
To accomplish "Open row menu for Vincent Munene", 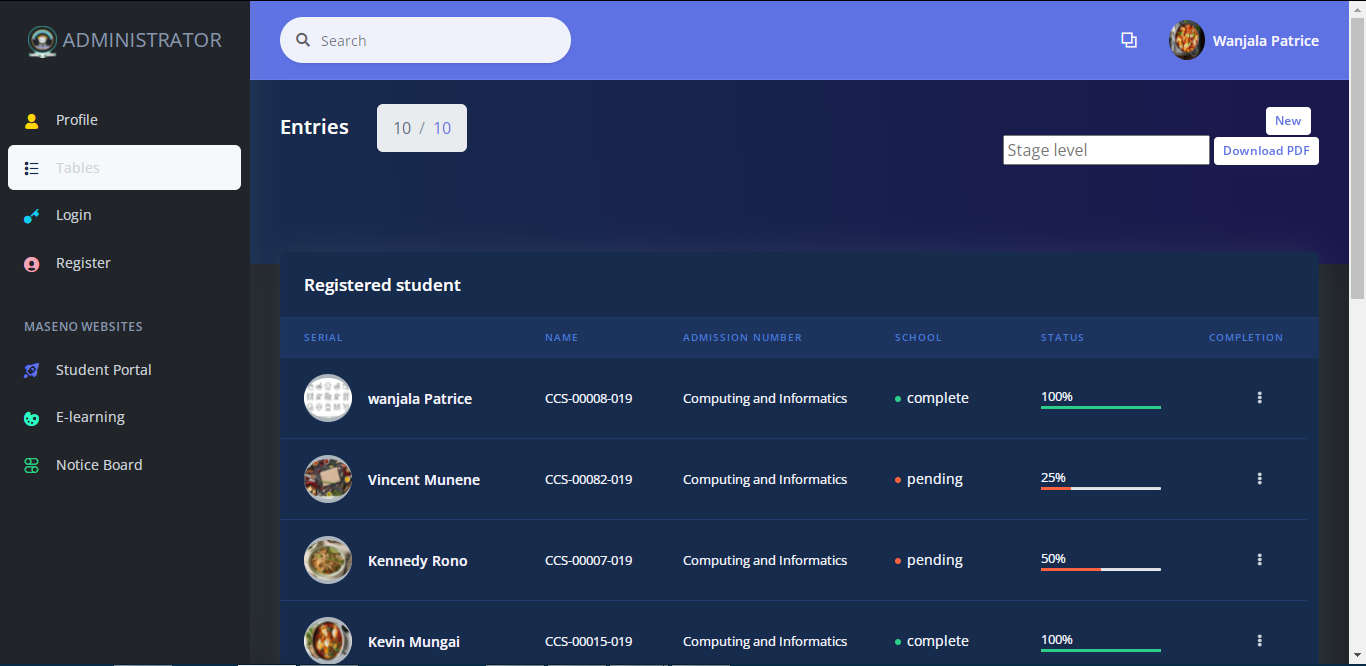I will pos(1259,479).
